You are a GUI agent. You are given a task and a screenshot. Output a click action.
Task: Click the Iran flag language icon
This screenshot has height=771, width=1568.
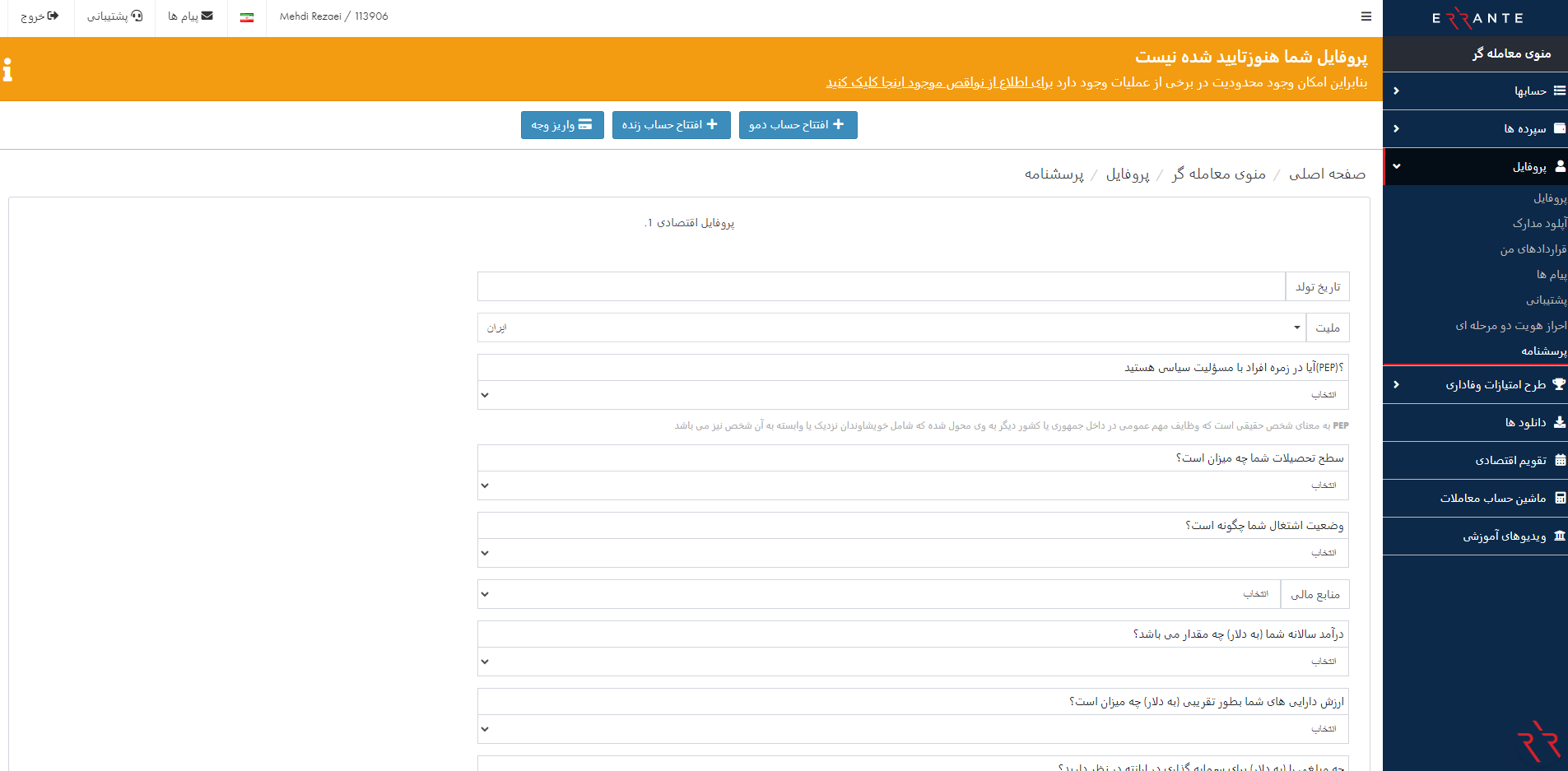[246, 17]
